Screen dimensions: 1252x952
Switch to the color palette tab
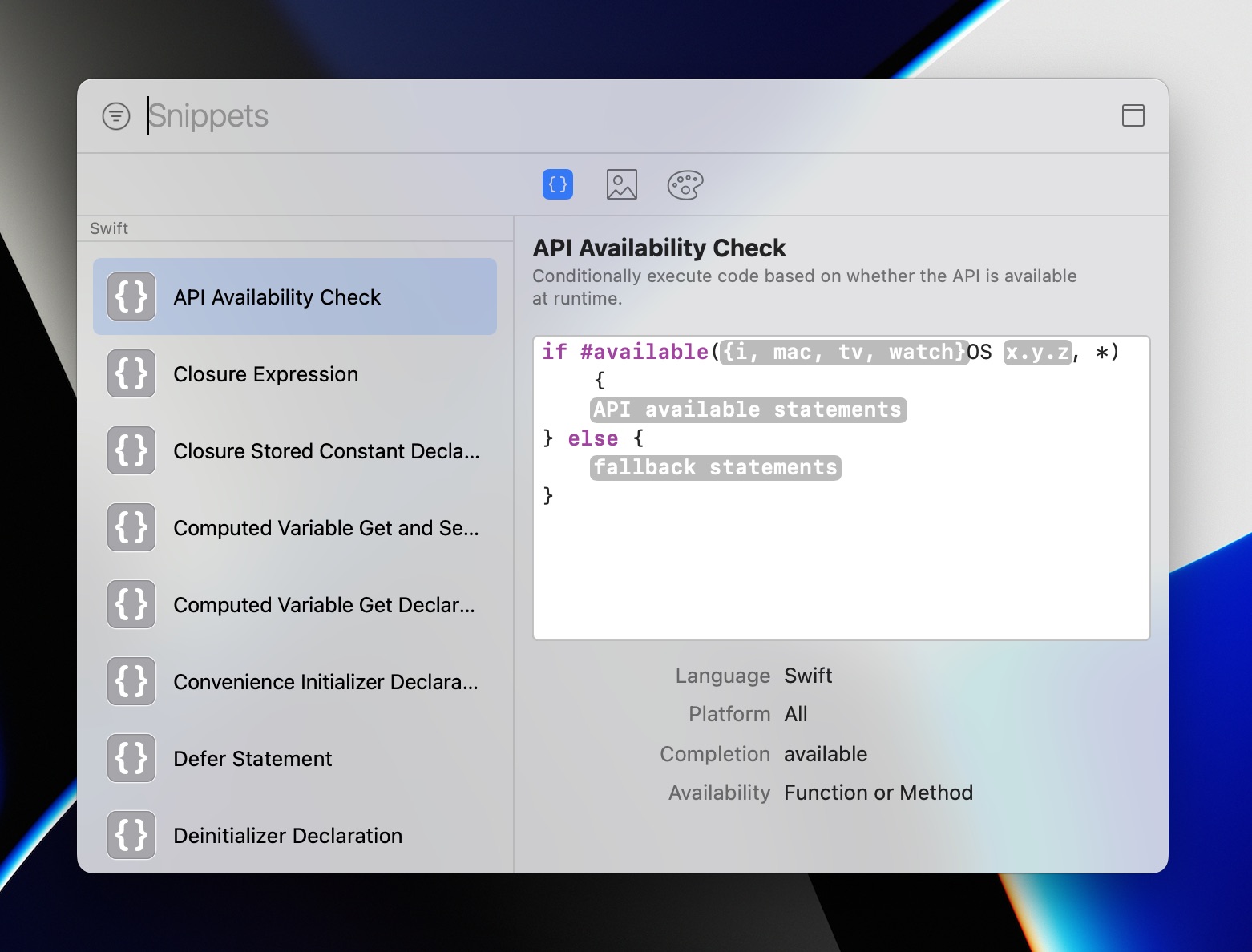(685, 184)
